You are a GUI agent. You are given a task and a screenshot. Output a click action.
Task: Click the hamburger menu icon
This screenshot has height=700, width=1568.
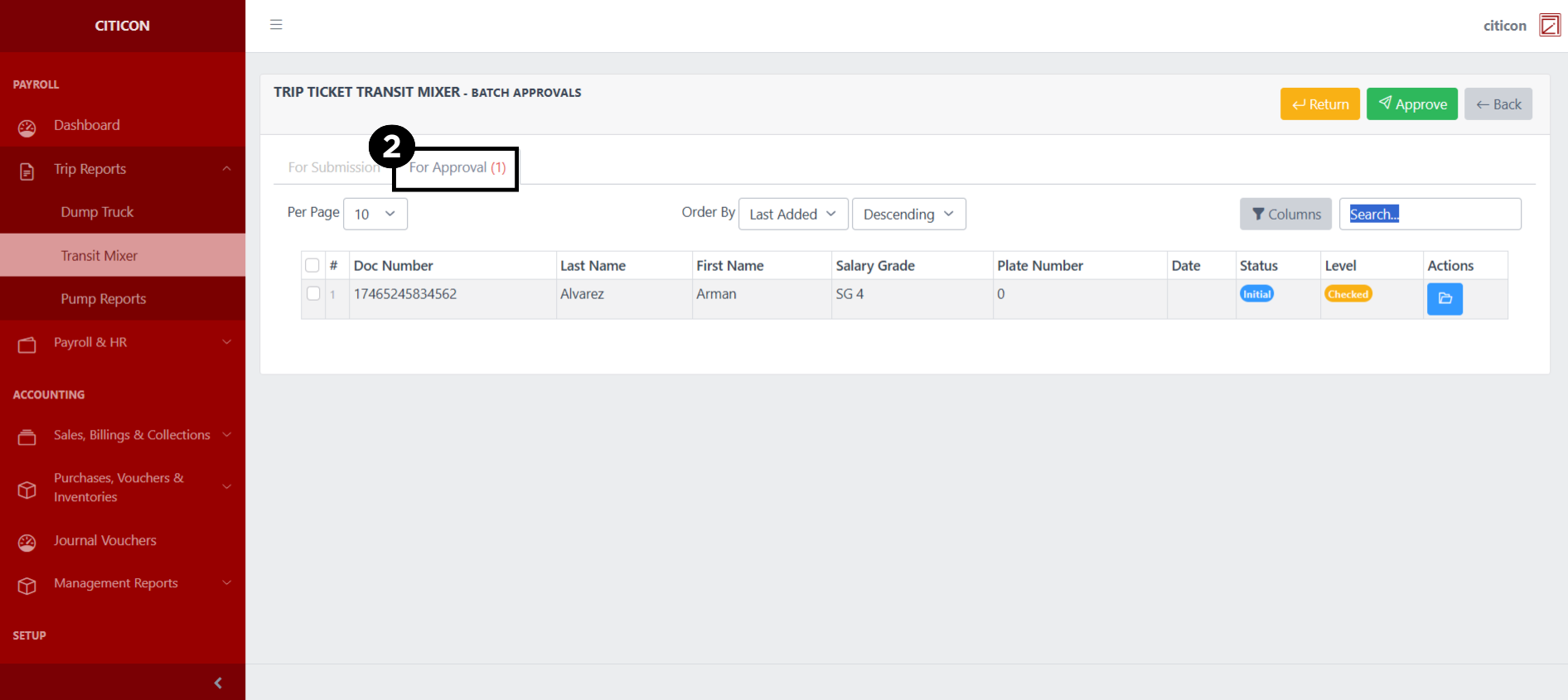276,25
